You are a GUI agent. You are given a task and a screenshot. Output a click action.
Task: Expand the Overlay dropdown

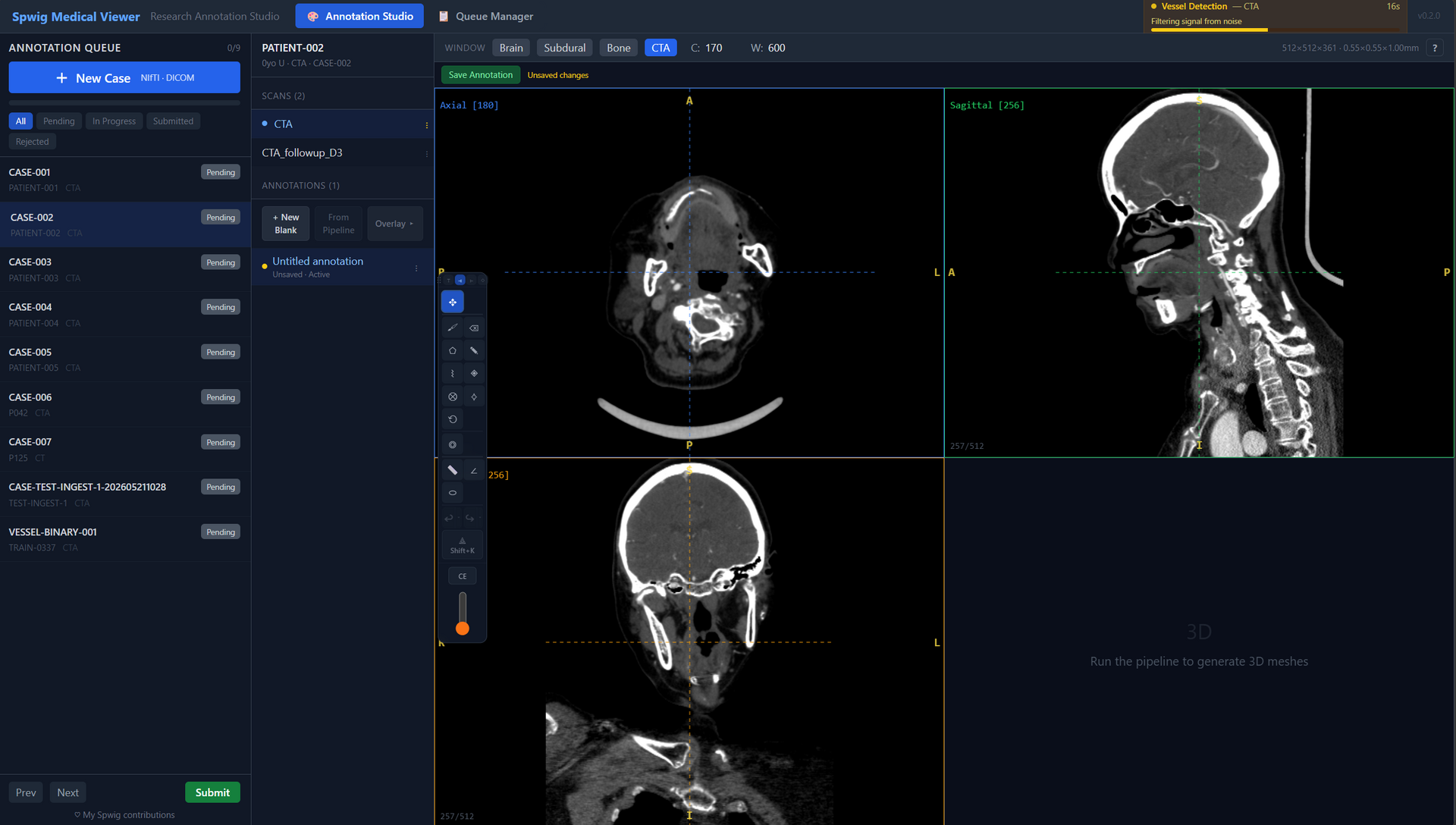(394, 224)
